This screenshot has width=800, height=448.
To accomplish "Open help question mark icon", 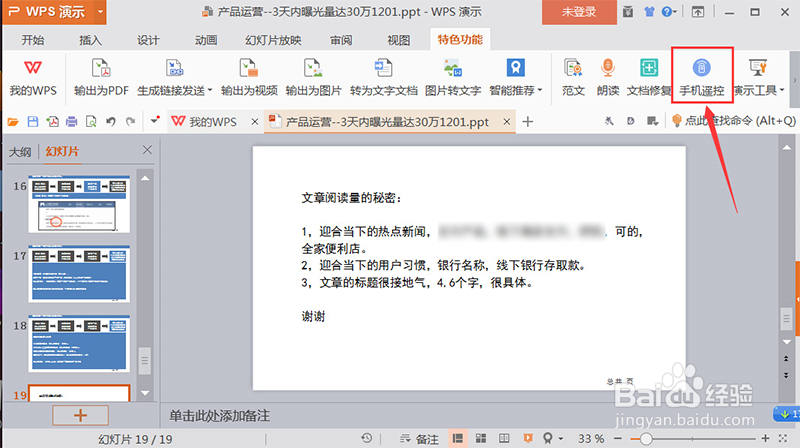I will point(666,12).
